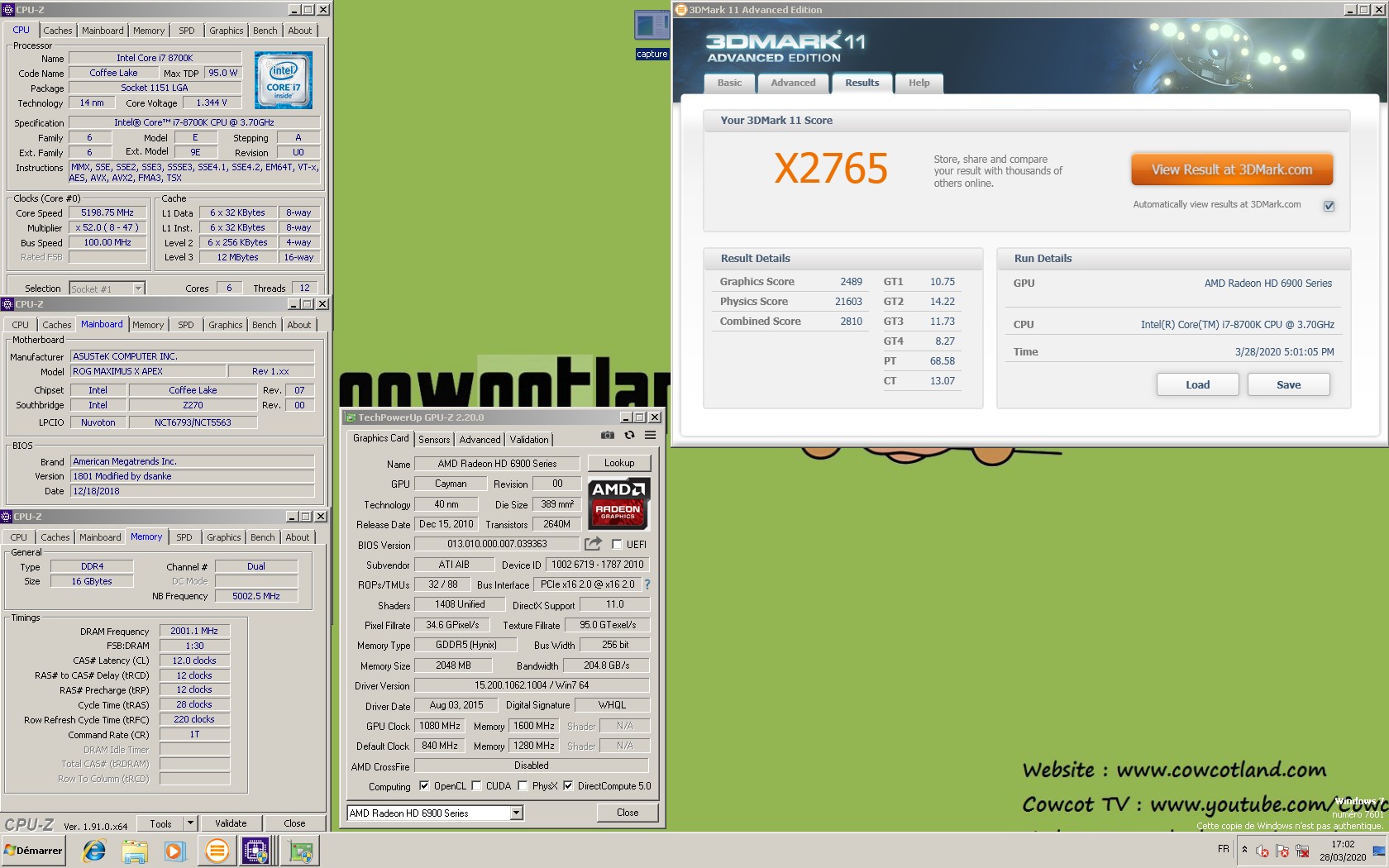Open the Validation tab in GPU-Z
This screenshot has width=1389, height=868.
click(x=529, y=440)
